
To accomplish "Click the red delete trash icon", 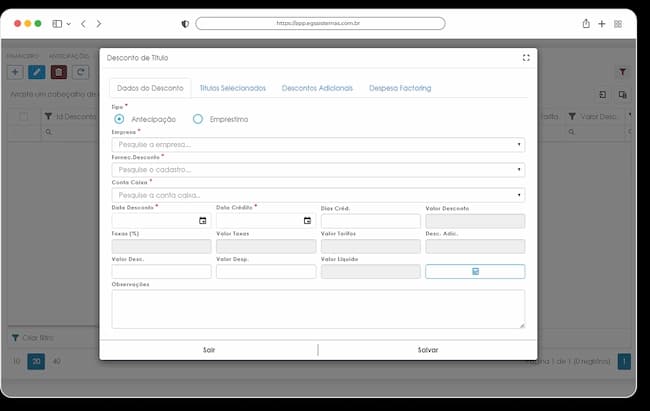I will pos(58,72).
